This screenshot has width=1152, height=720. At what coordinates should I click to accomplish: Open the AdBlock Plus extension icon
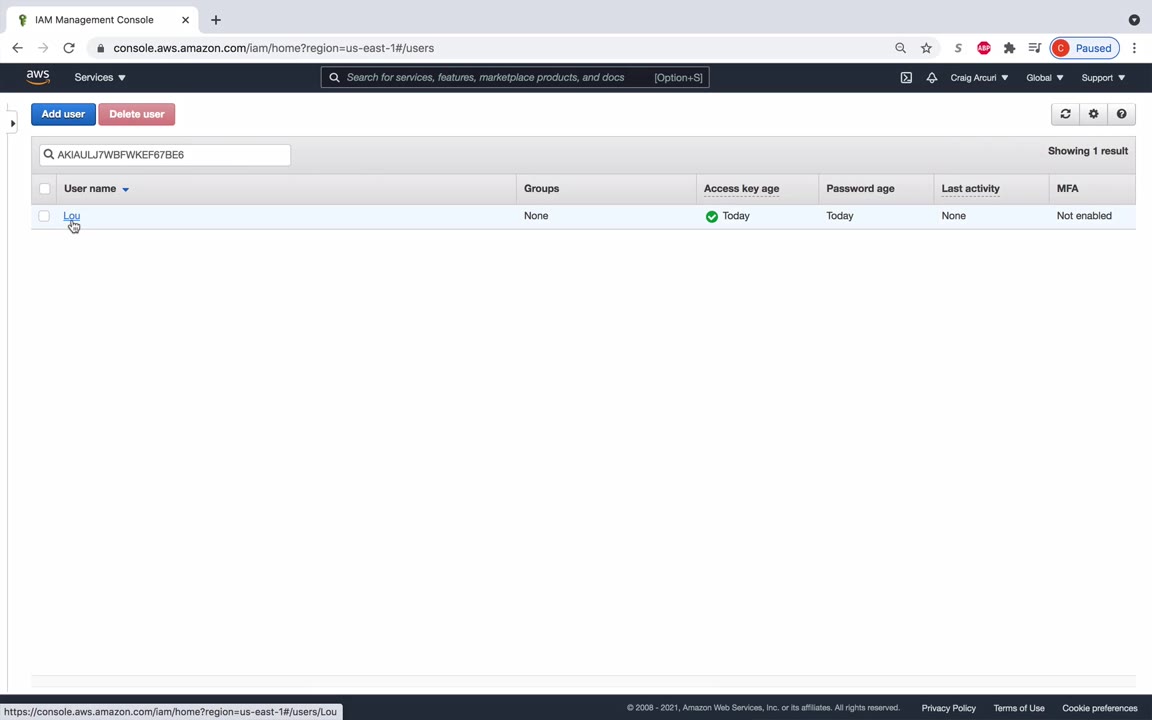tap(984, 48)
